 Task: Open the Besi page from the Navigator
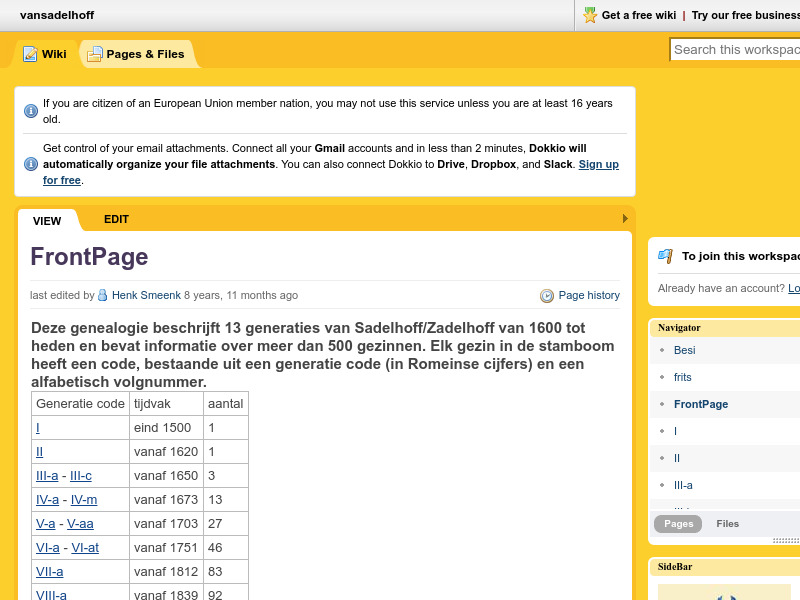[x=684, y=350]
